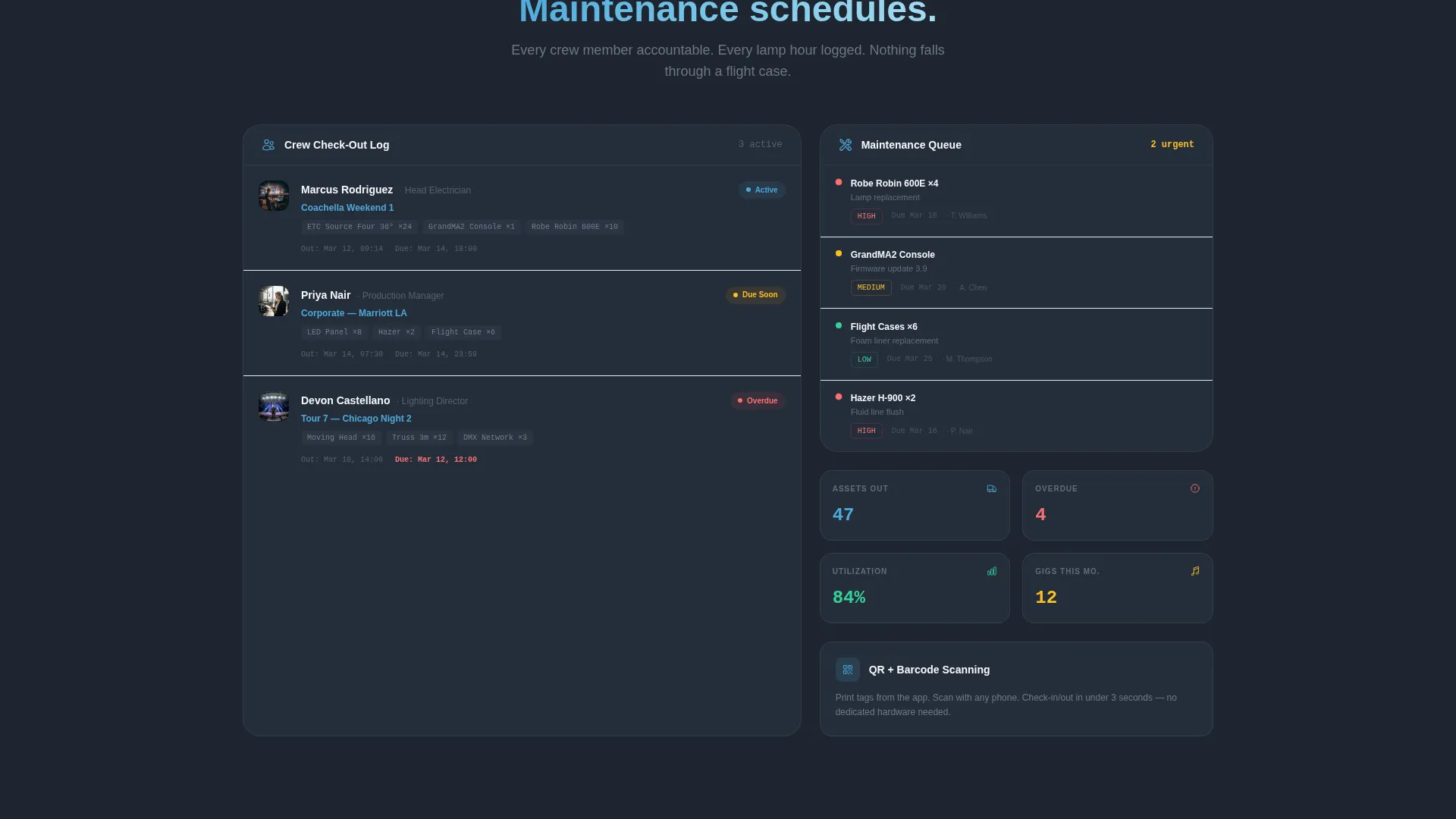The width and height of the screenshot is (1456, 819).
Task: Click the Overdue value 4
Action: tap(1040, 515)
